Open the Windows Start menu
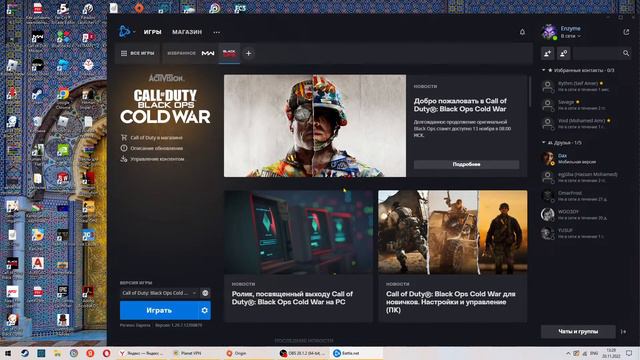Viewport: 640px width, 360px height. point(8,353)
